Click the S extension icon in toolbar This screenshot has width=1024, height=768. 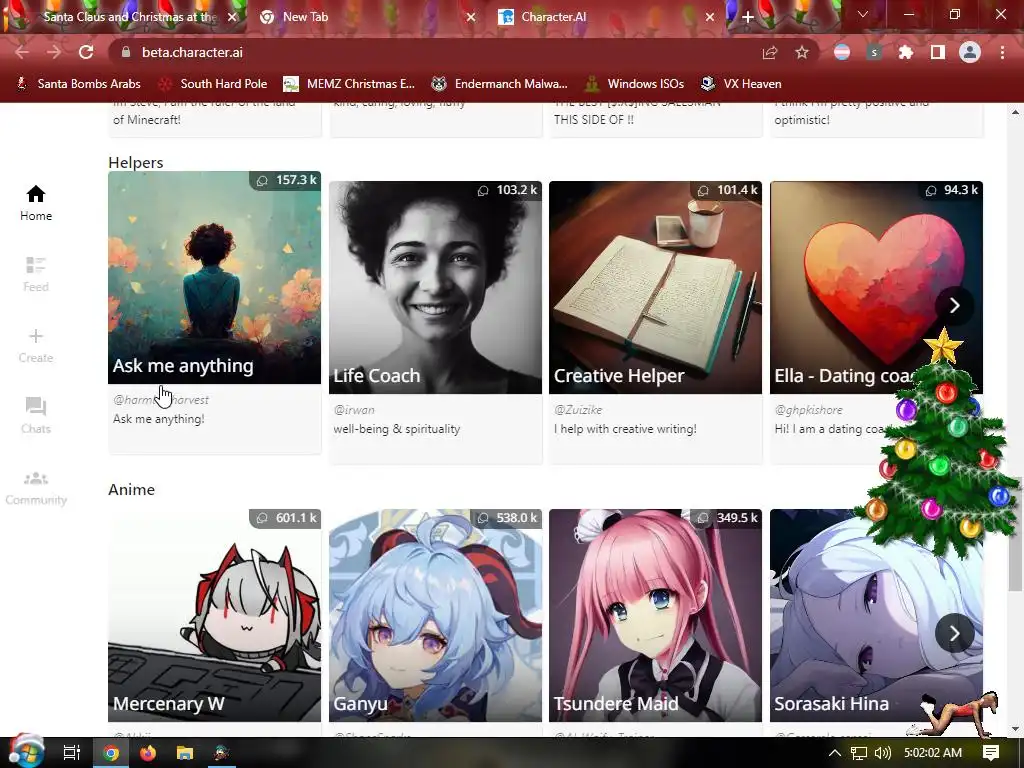coord(874,52)
